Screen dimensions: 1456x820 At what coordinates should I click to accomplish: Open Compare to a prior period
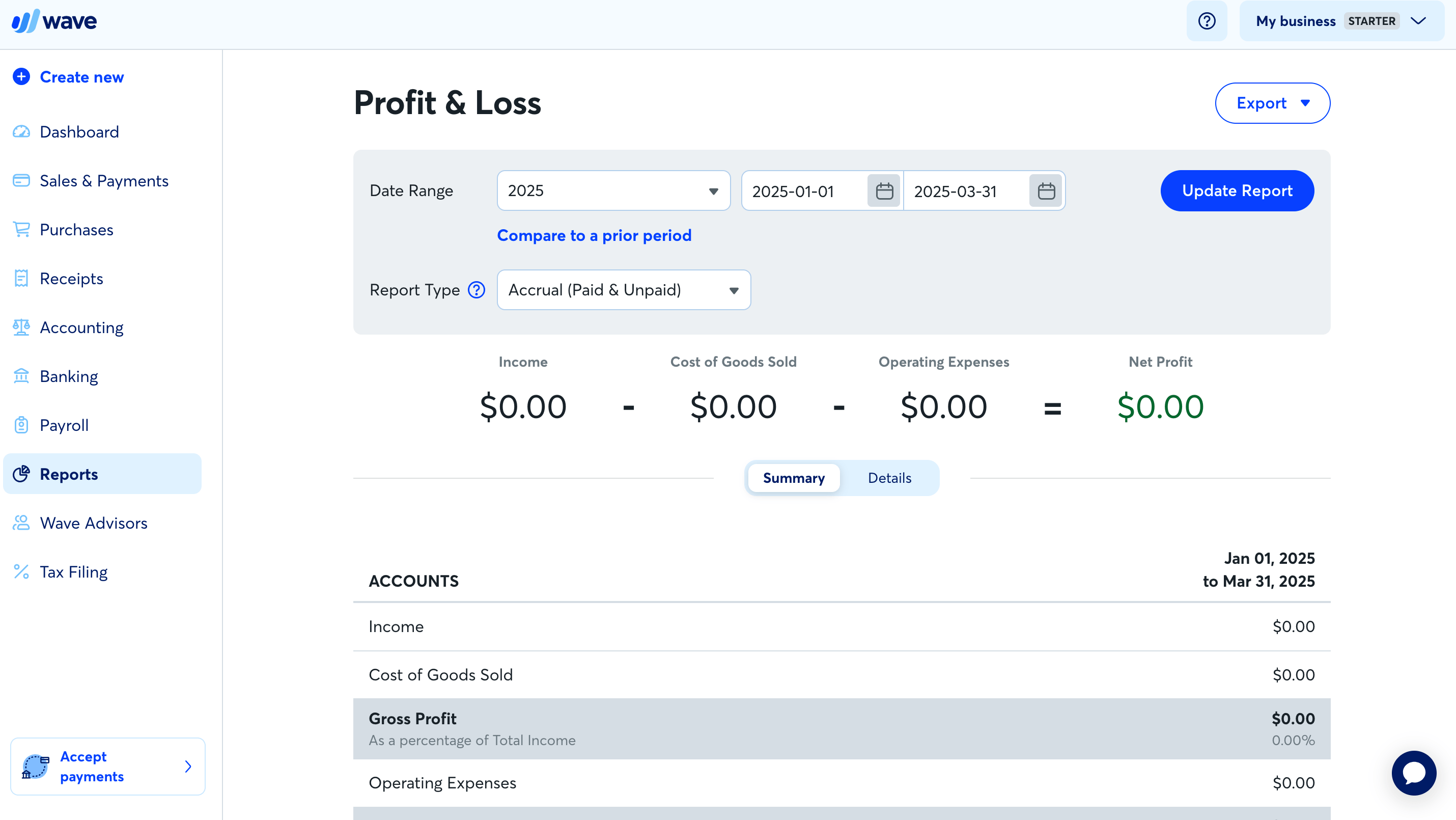click(x=594, y=235)
